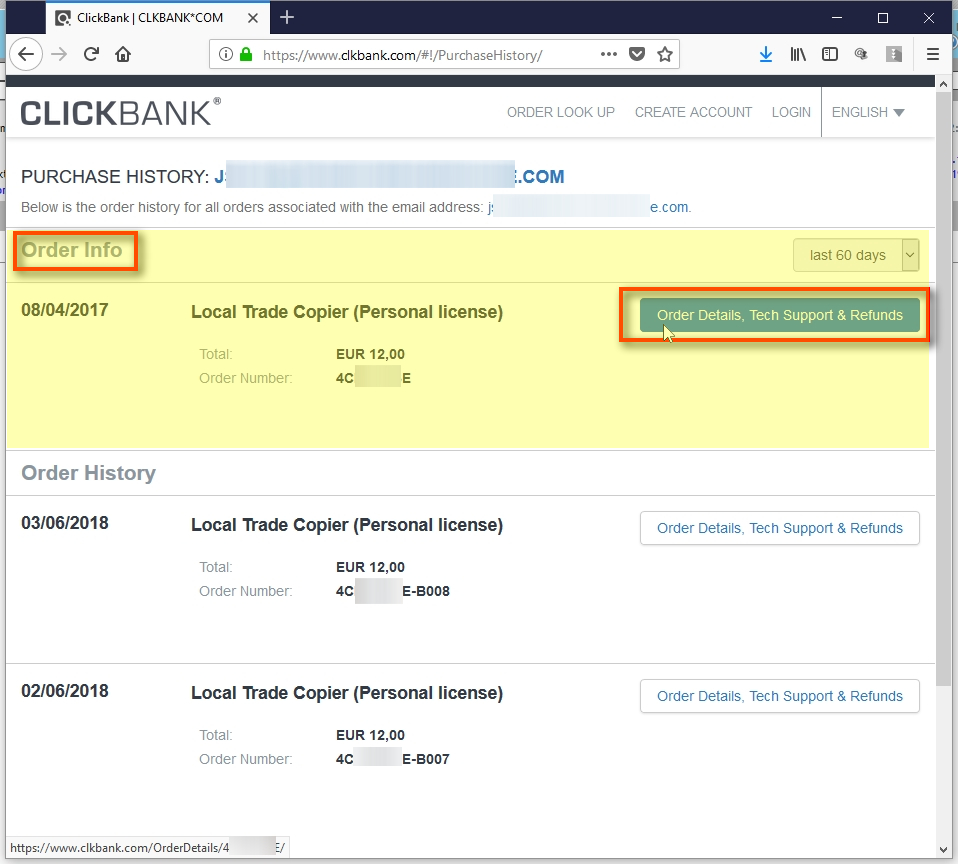The image size is (958, 864).
Task: Open the ORDER LOOK UP menu item
Action: [x=560, y=112]
